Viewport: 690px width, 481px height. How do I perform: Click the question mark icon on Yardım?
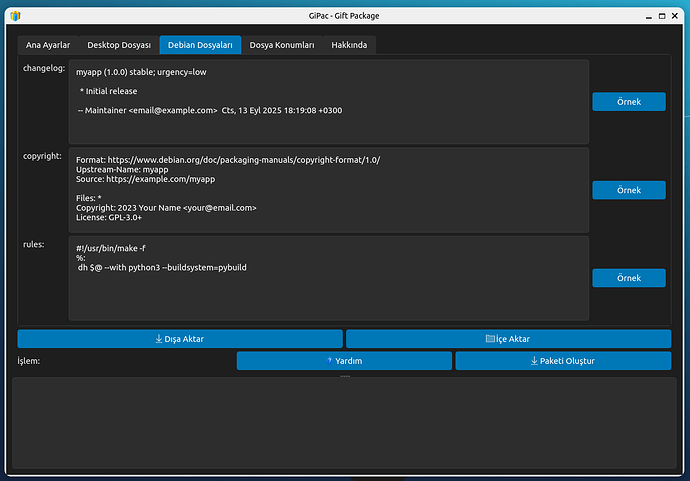329,360
